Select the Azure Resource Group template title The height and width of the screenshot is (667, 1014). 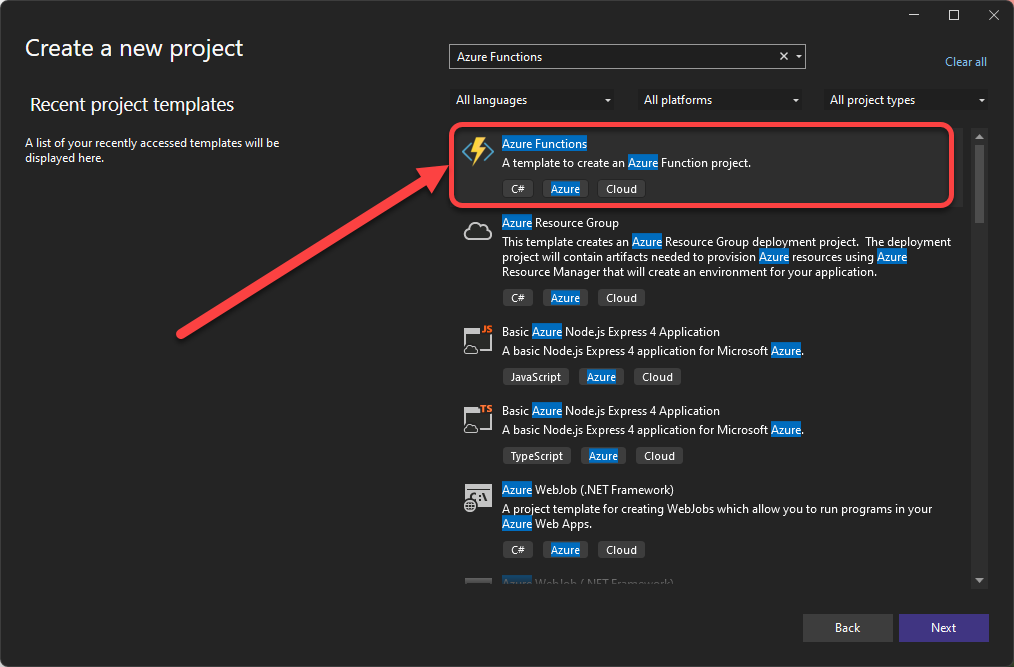point(560,223)
